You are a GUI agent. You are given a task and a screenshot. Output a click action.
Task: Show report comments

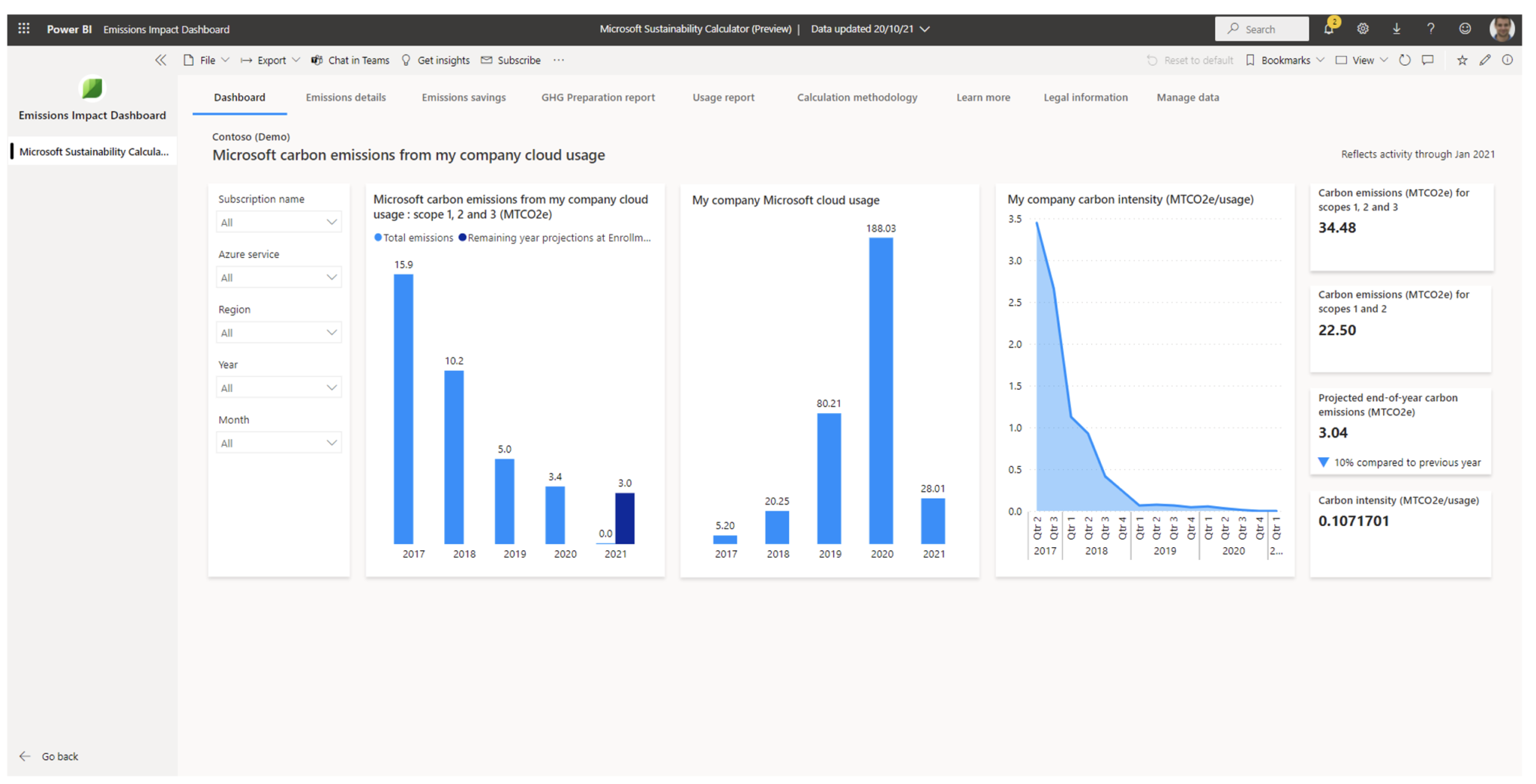1427,60
